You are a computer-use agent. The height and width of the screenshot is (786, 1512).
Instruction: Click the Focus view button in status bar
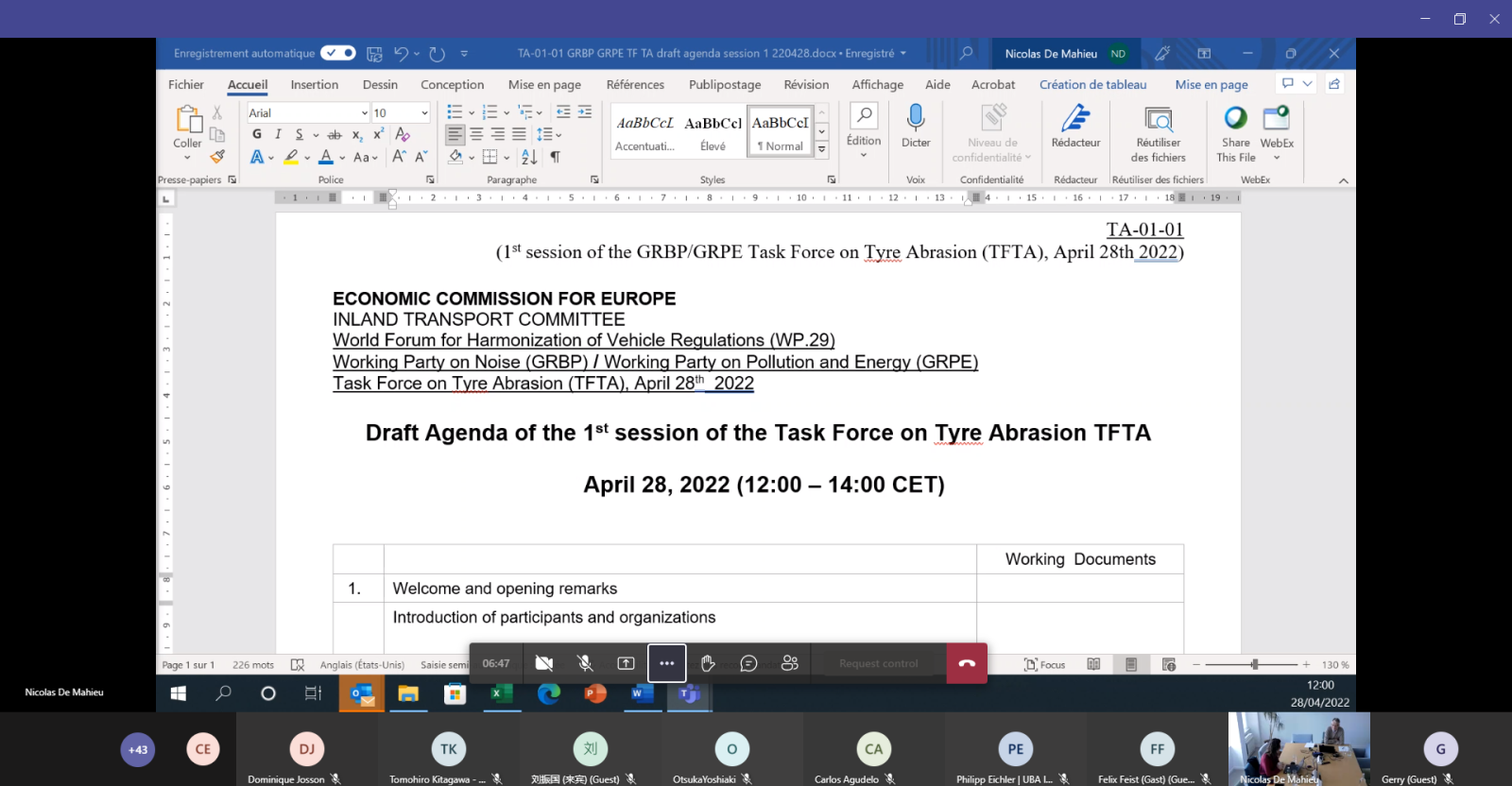click(x=1044, y=665)
